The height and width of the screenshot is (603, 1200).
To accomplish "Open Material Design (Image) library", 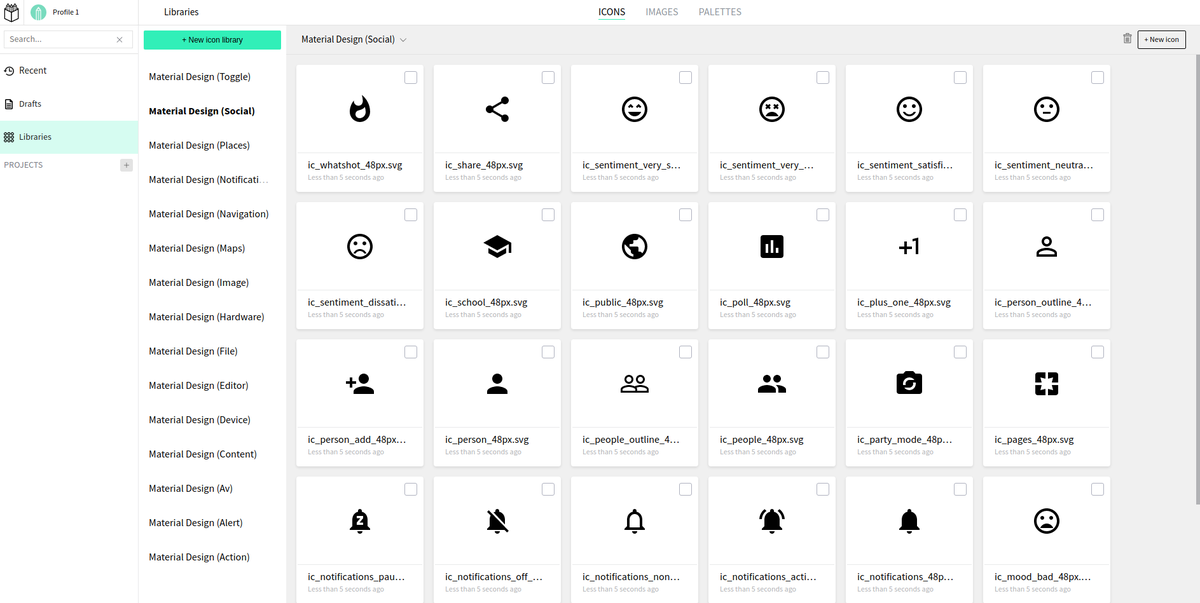I will coord(199,283).
